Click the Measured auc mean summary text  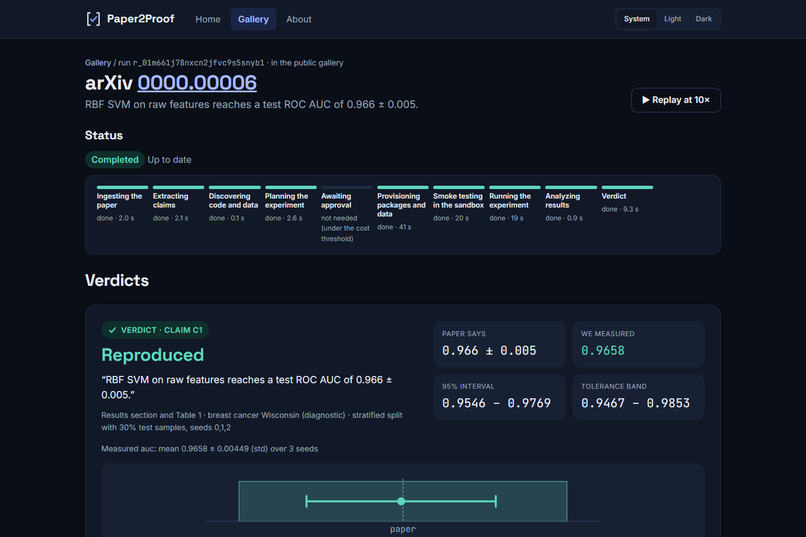point(210,449)
